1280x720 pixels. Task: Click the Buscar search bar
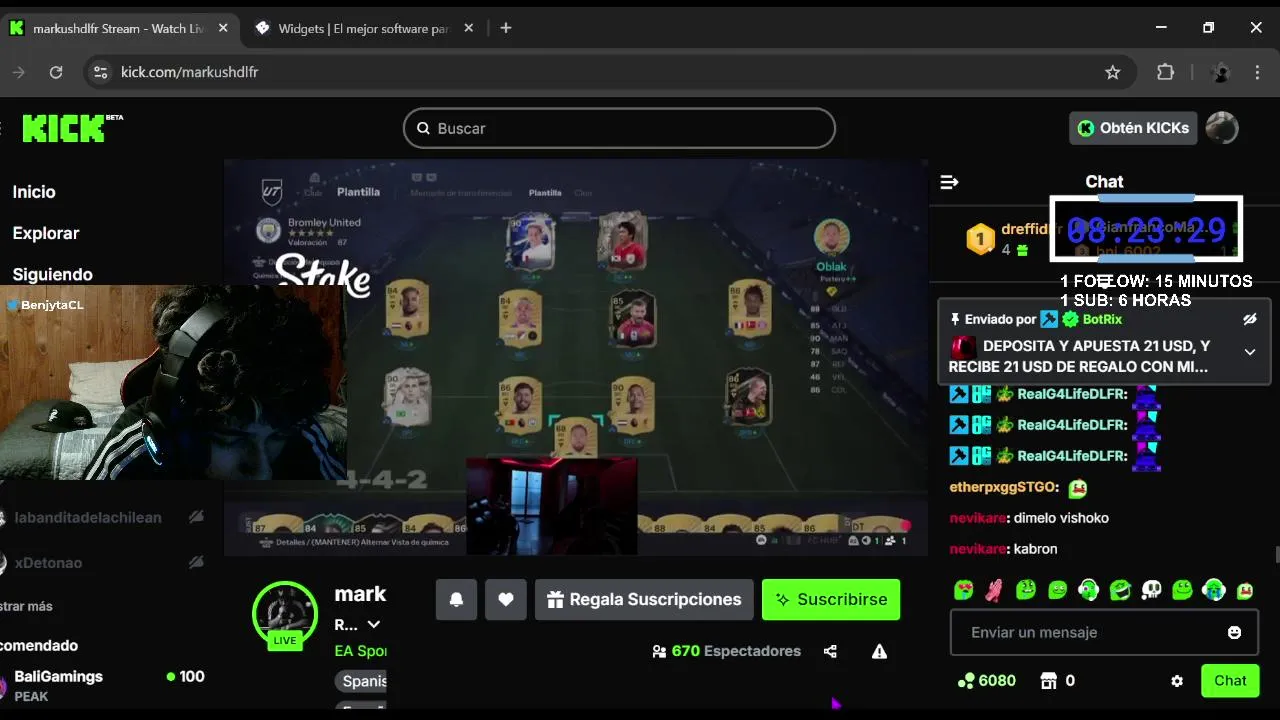[x=619, y=128]
